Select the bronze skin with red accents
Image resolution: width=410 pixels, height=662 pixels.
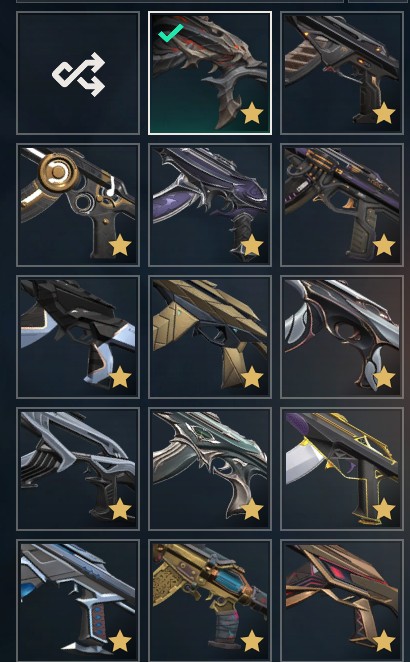342,600
